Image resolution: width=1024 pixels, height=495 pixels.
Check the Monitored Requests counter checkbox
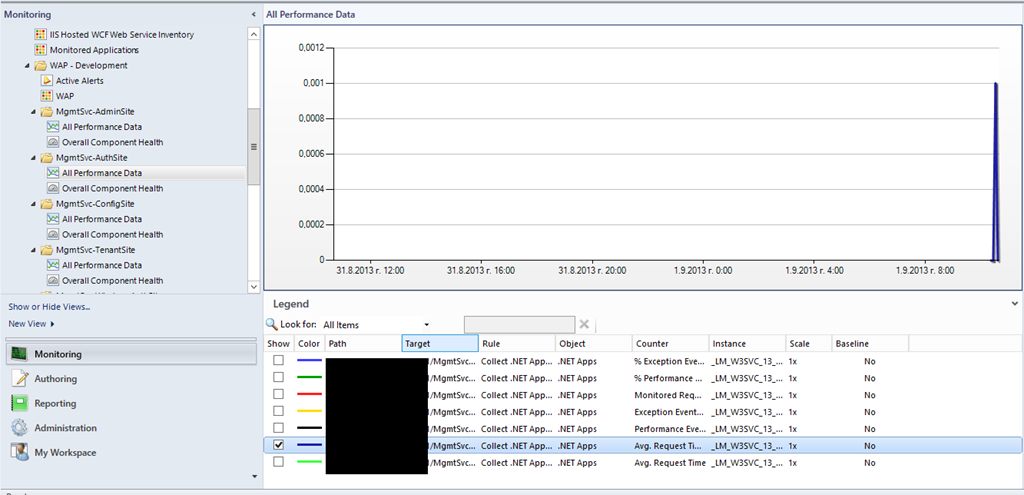click(278, 394)
